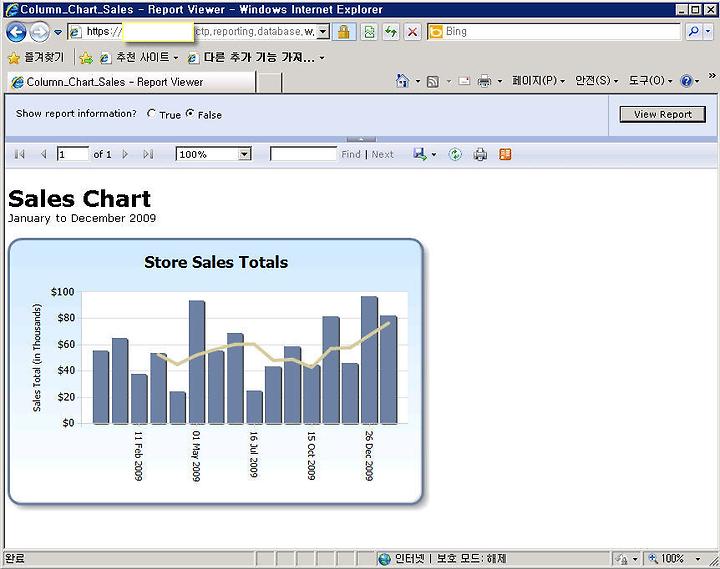
Task: Collapse the parameters area handle
Action: pyautogui.click(x=361, y=139)
